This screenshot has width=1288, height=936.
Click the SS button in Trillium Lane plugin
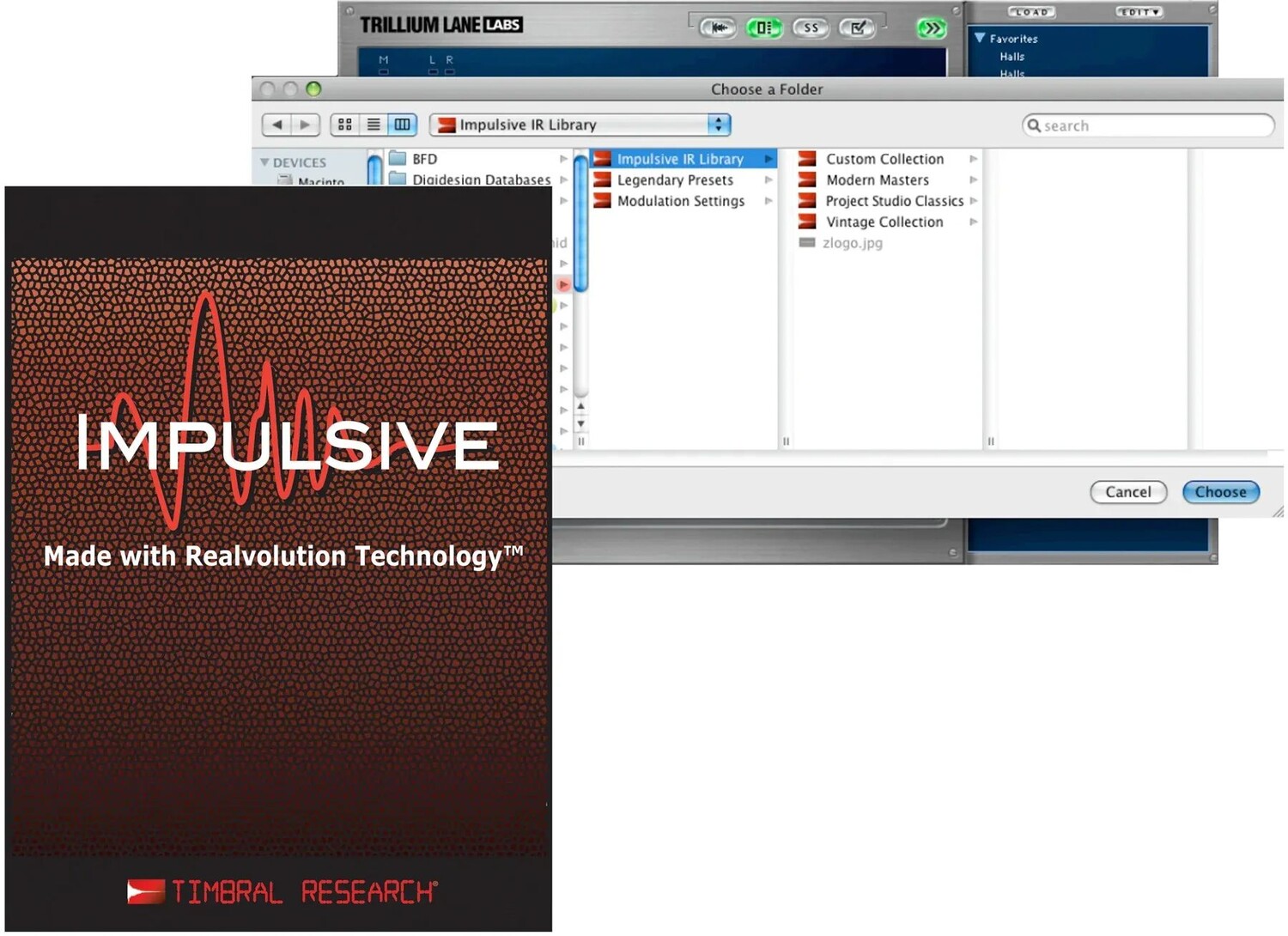(811, 27)
